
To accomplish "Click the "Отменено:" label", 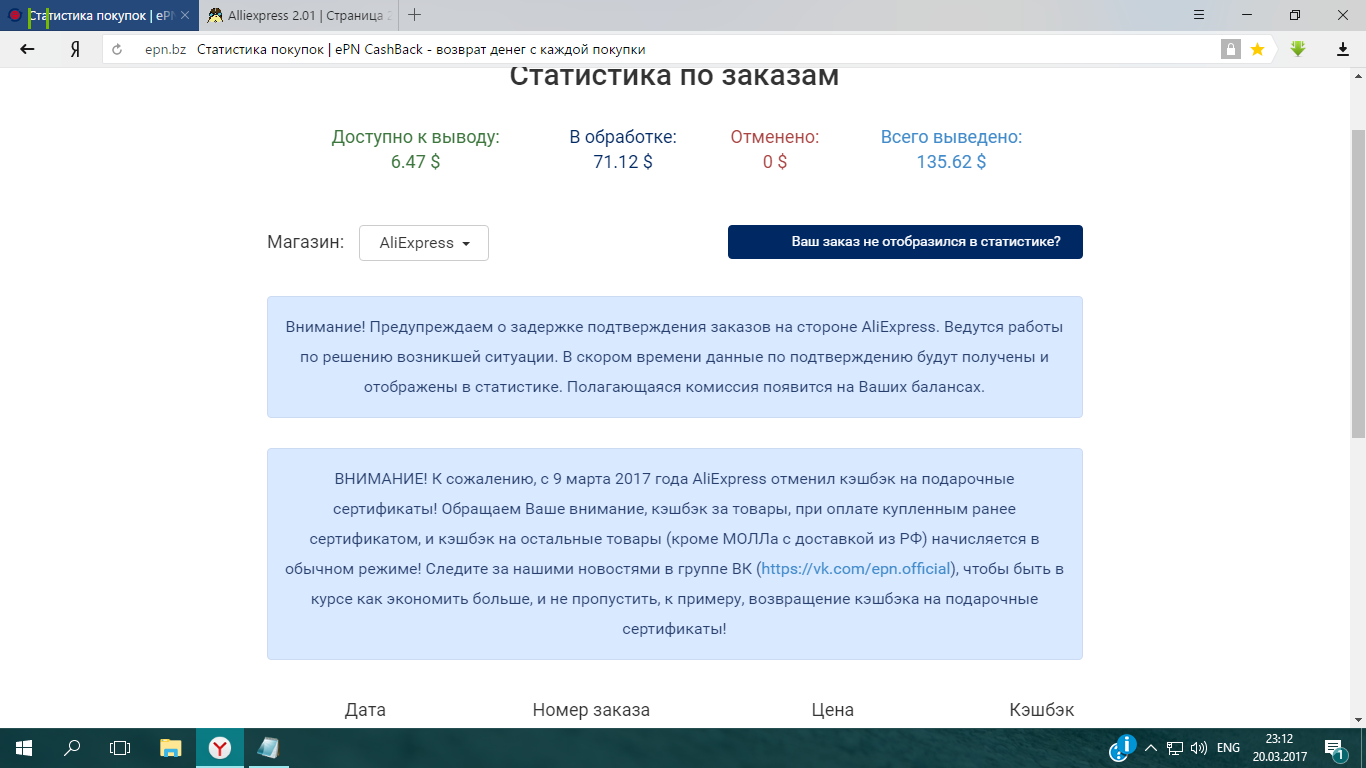I will (x=775, y=137).
